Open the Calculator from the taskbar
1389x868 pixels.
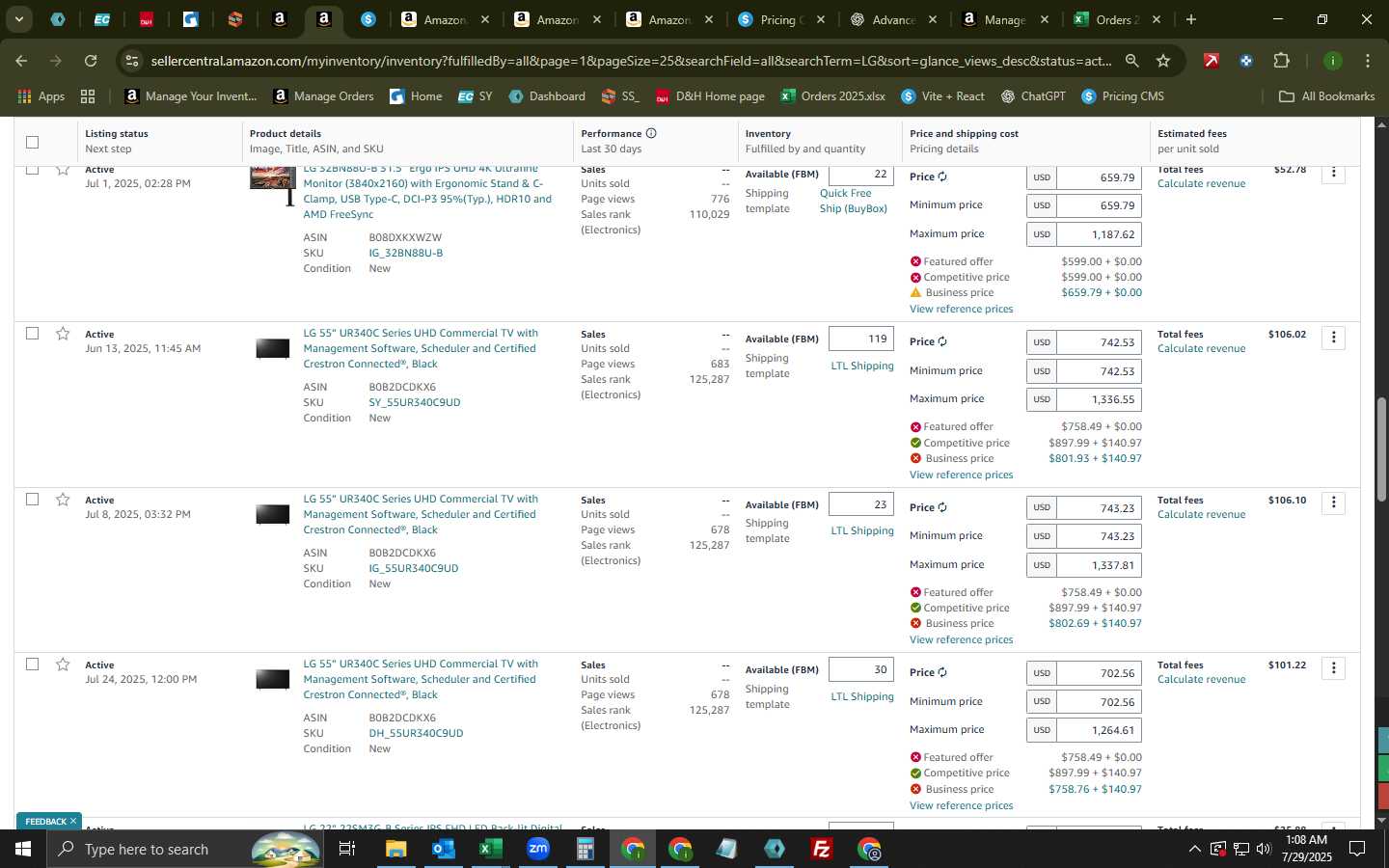586,849
